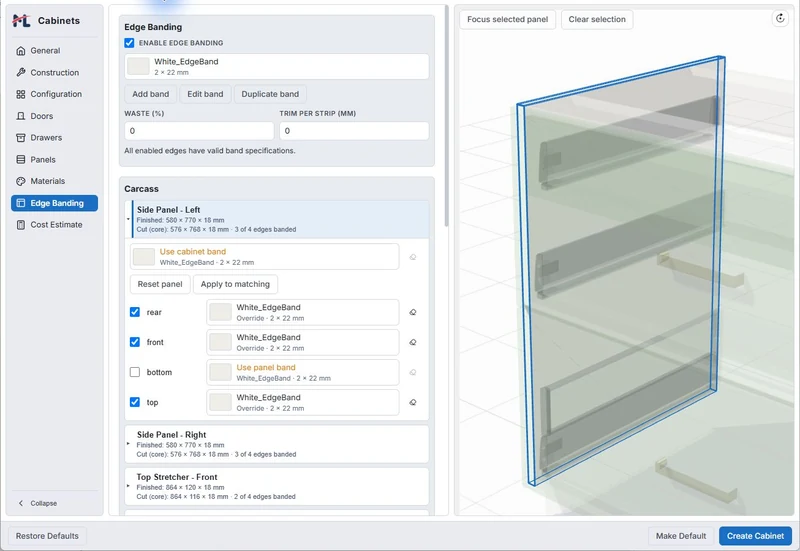Screen dimensions: 800x551
Task: Click the rear edge band color swatch
Action: click(220, 312)
